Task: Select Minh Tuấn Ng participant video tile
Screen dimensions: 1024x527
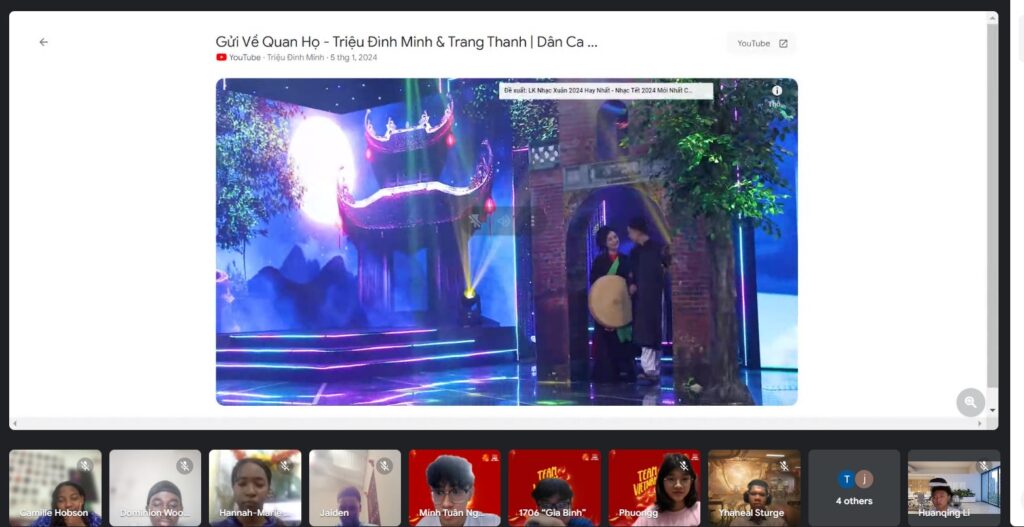Action: coord(455,488)
